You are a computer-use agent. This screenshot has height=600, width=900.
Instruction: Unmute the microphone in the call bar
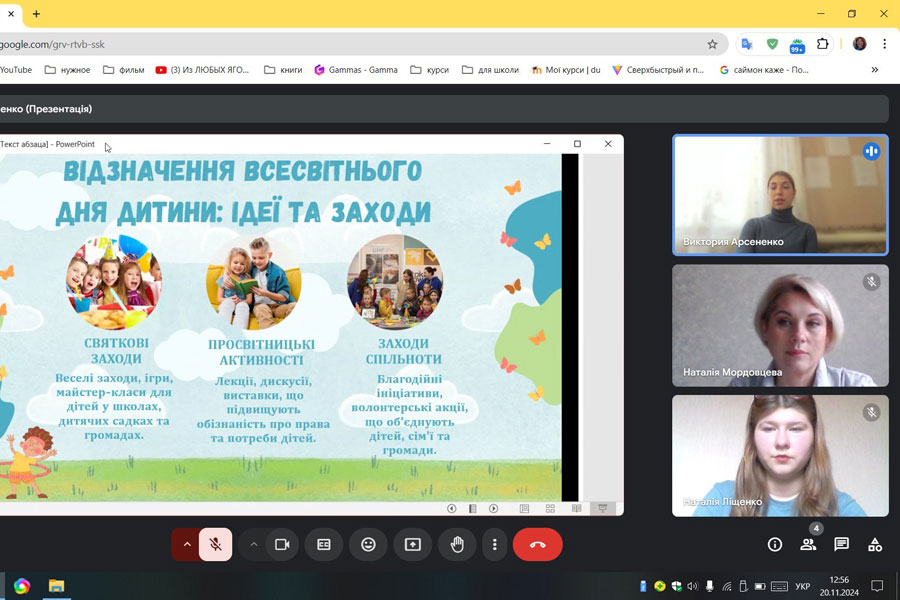point(215,544)
